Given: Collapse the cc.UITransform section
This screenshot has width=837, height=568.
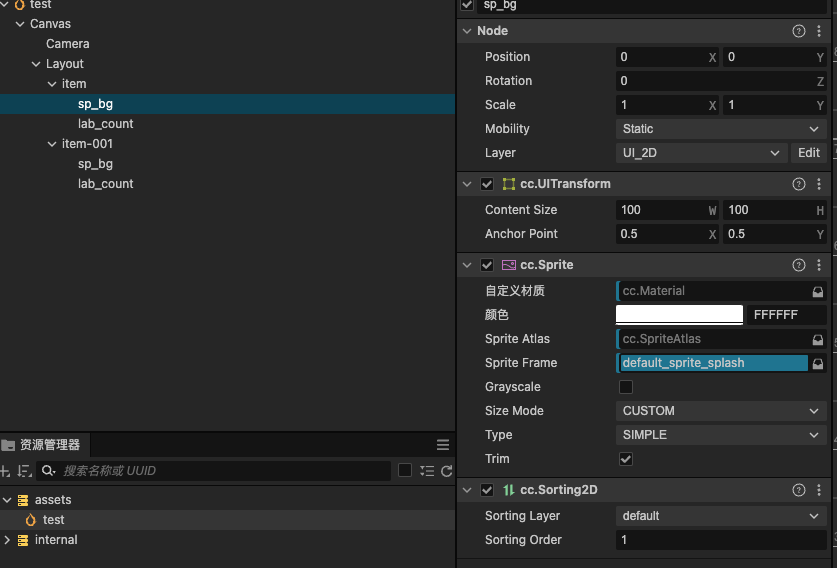Looking at the screenshot, I should tap(467, 184).
